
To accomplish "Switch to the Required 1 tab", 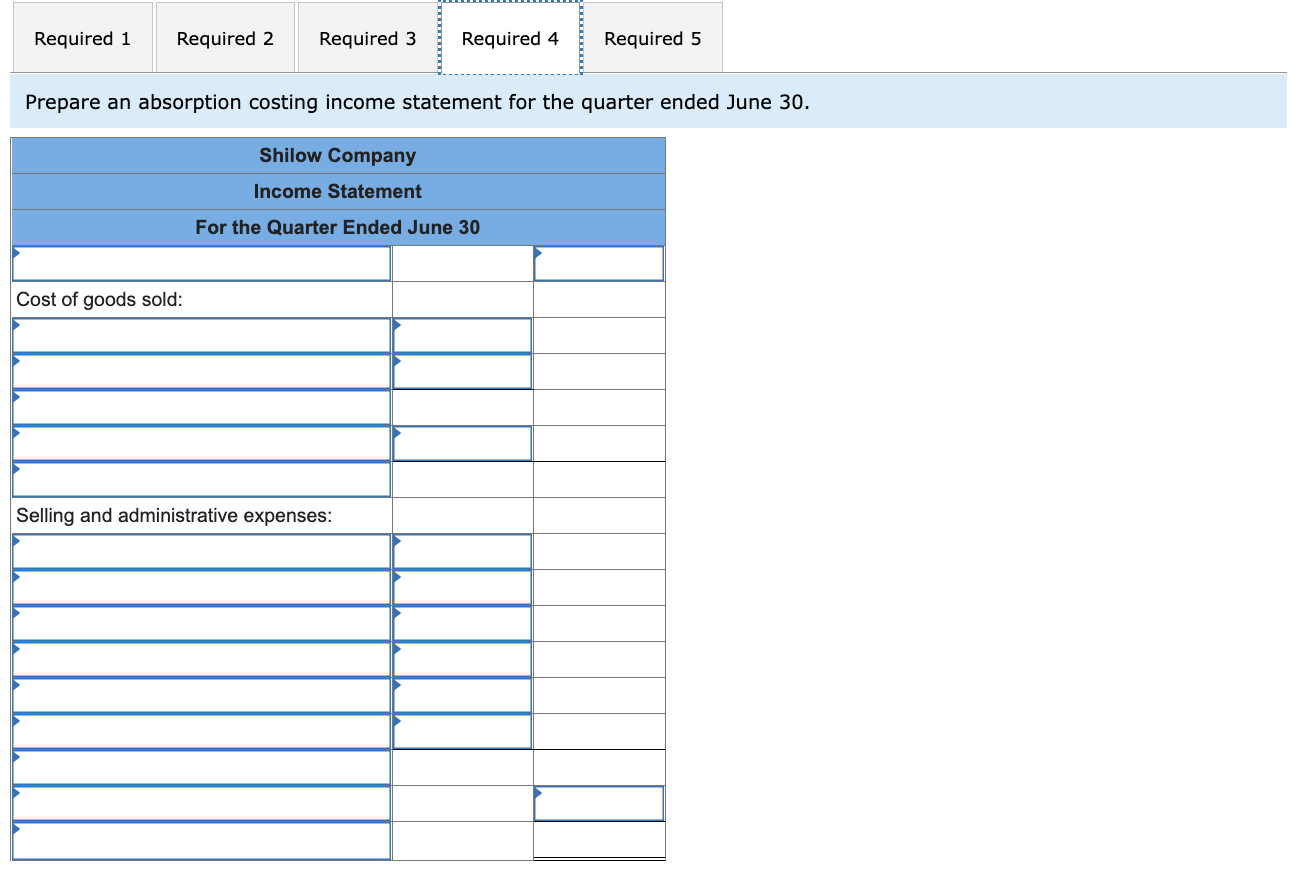I will pos(82,38).
